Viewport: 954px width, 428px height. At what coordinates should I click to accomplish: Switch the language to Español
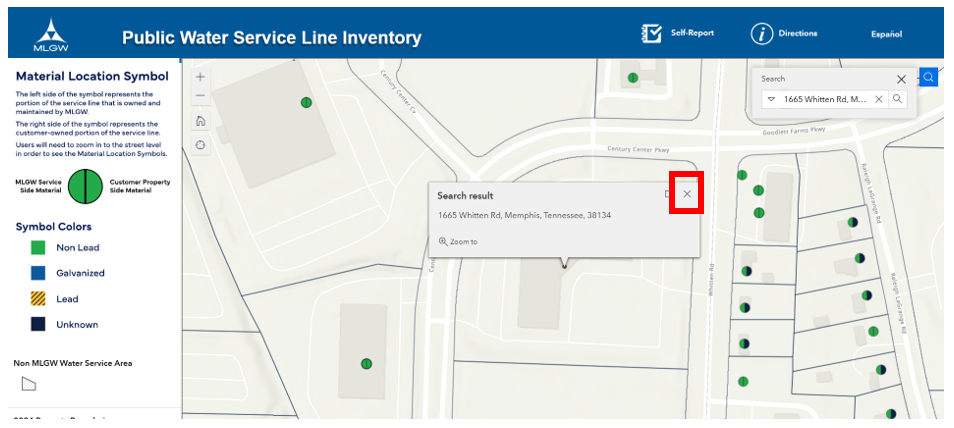pos(886,34)
